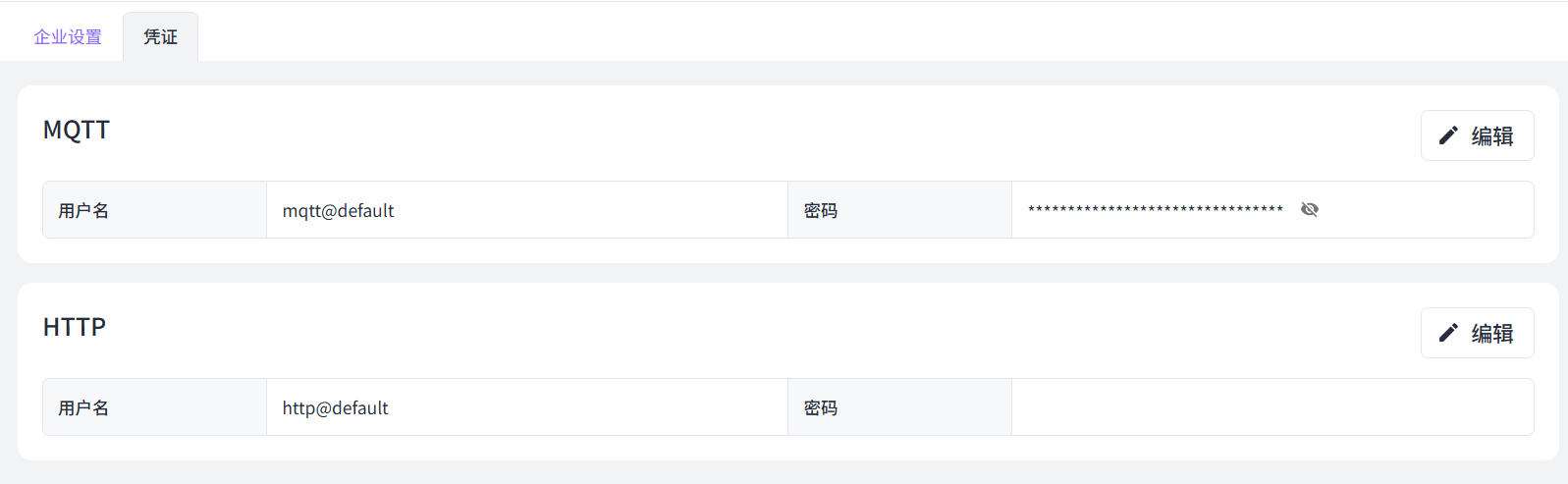Click the mqtt@default username value

[338, 210]
